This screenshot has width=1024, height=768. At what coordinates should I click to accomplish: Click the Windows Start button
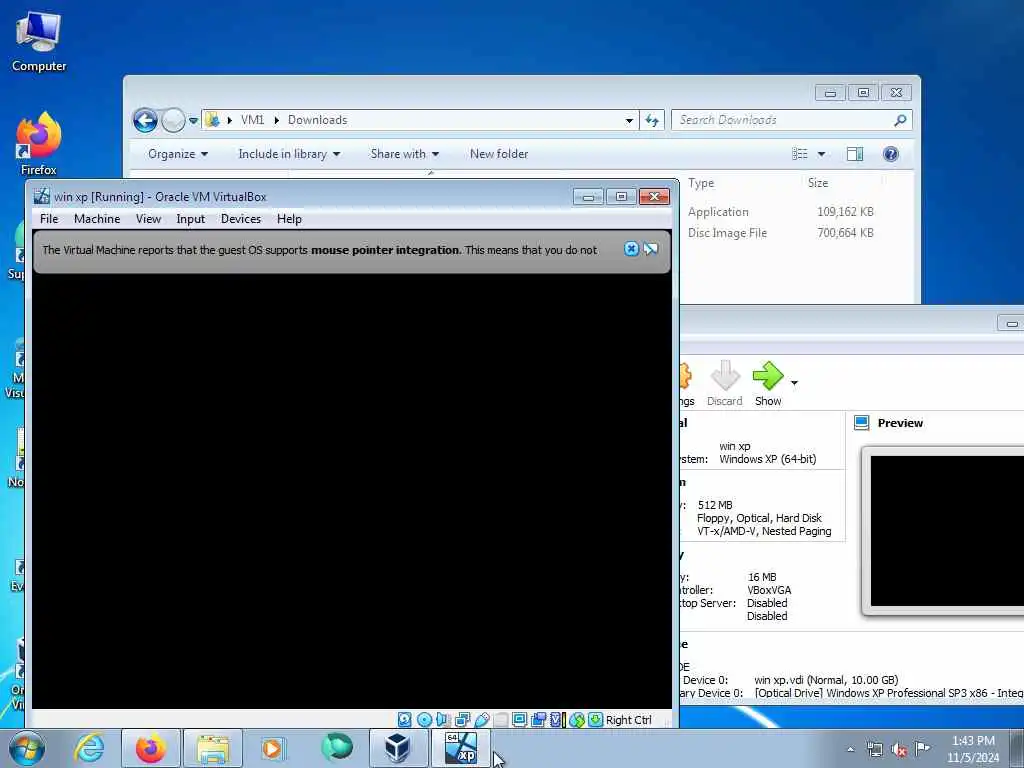point(27,748)
